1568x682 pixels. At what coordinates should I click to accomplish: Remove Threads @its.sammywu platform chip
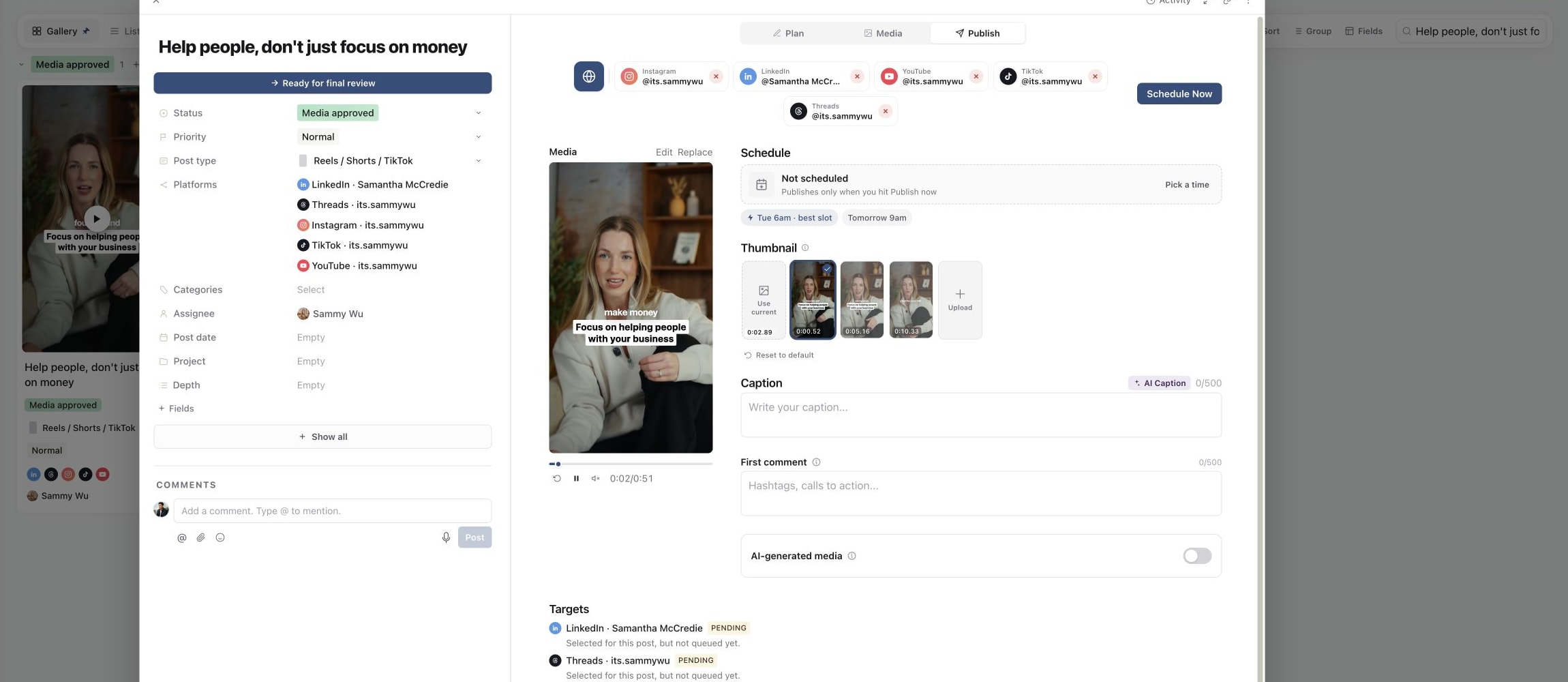pyautogui.click(x=885, y=111)
